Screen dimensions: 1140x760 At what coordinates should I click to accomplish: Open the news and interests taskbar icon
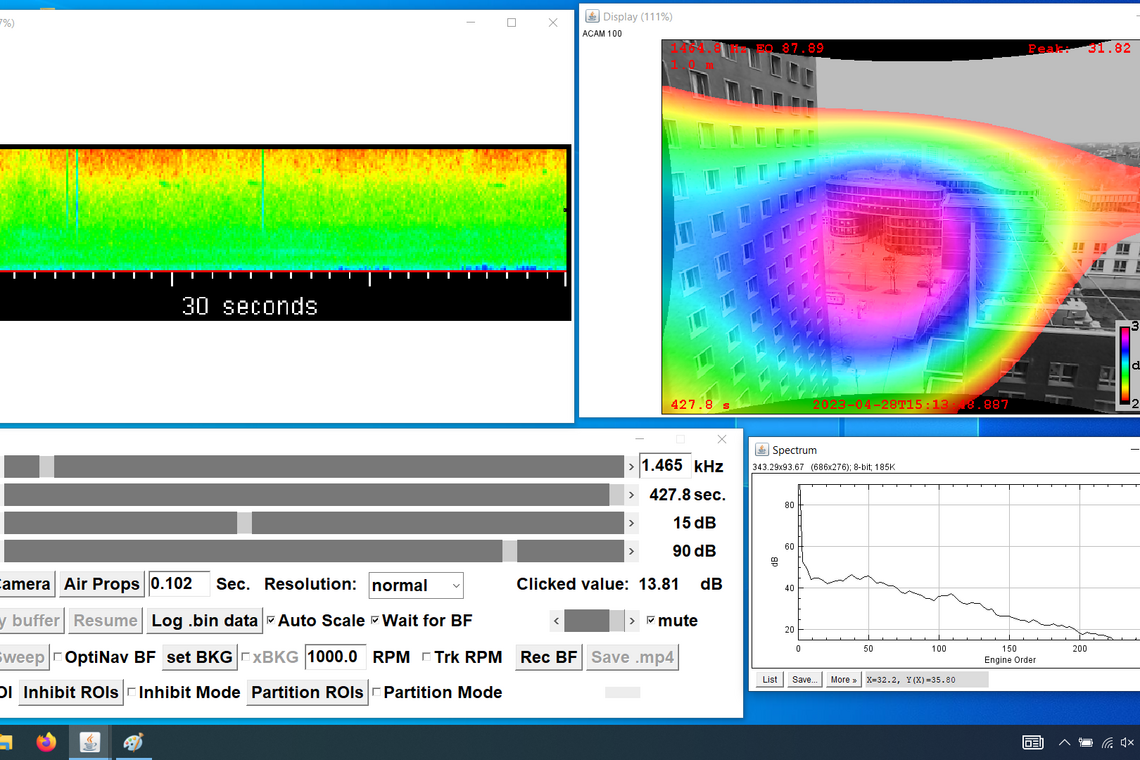click(1032, 742)
